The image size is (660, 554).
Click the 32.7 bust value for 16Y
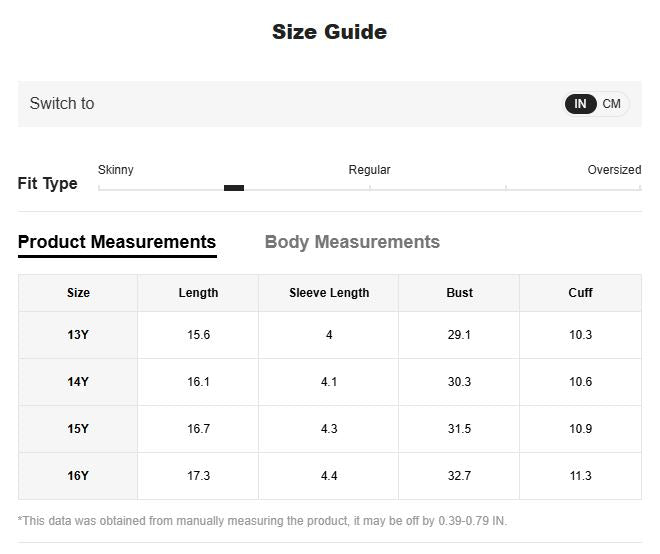459,476
